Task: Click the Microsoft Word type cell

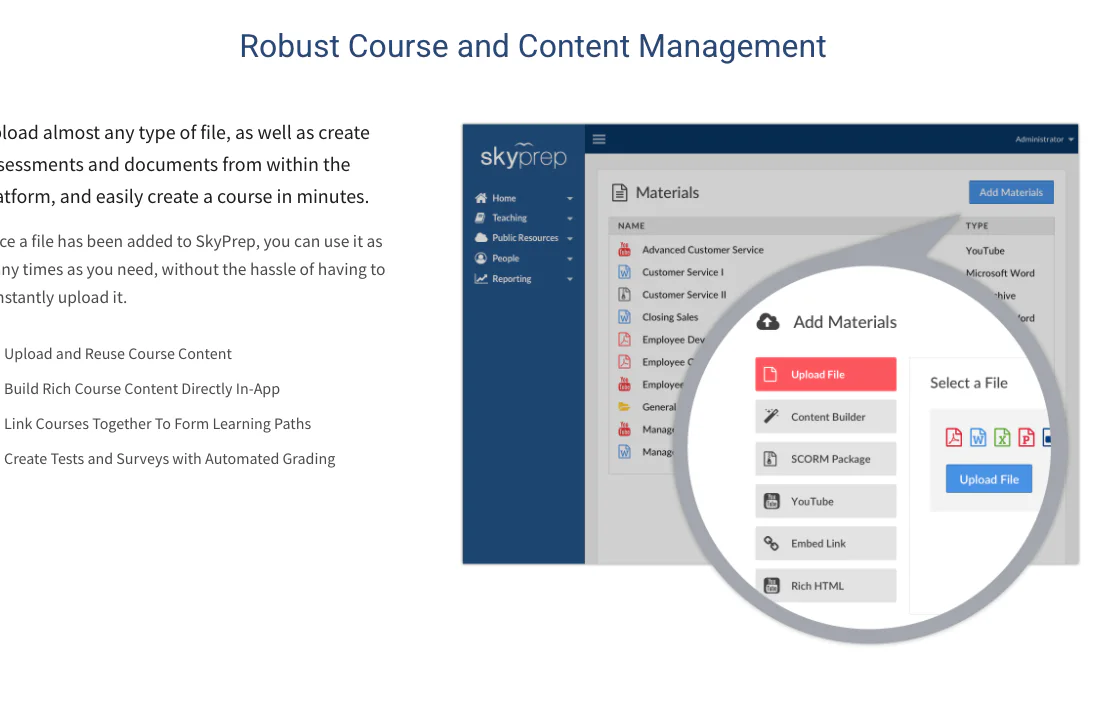Action: pos(1000,273)
